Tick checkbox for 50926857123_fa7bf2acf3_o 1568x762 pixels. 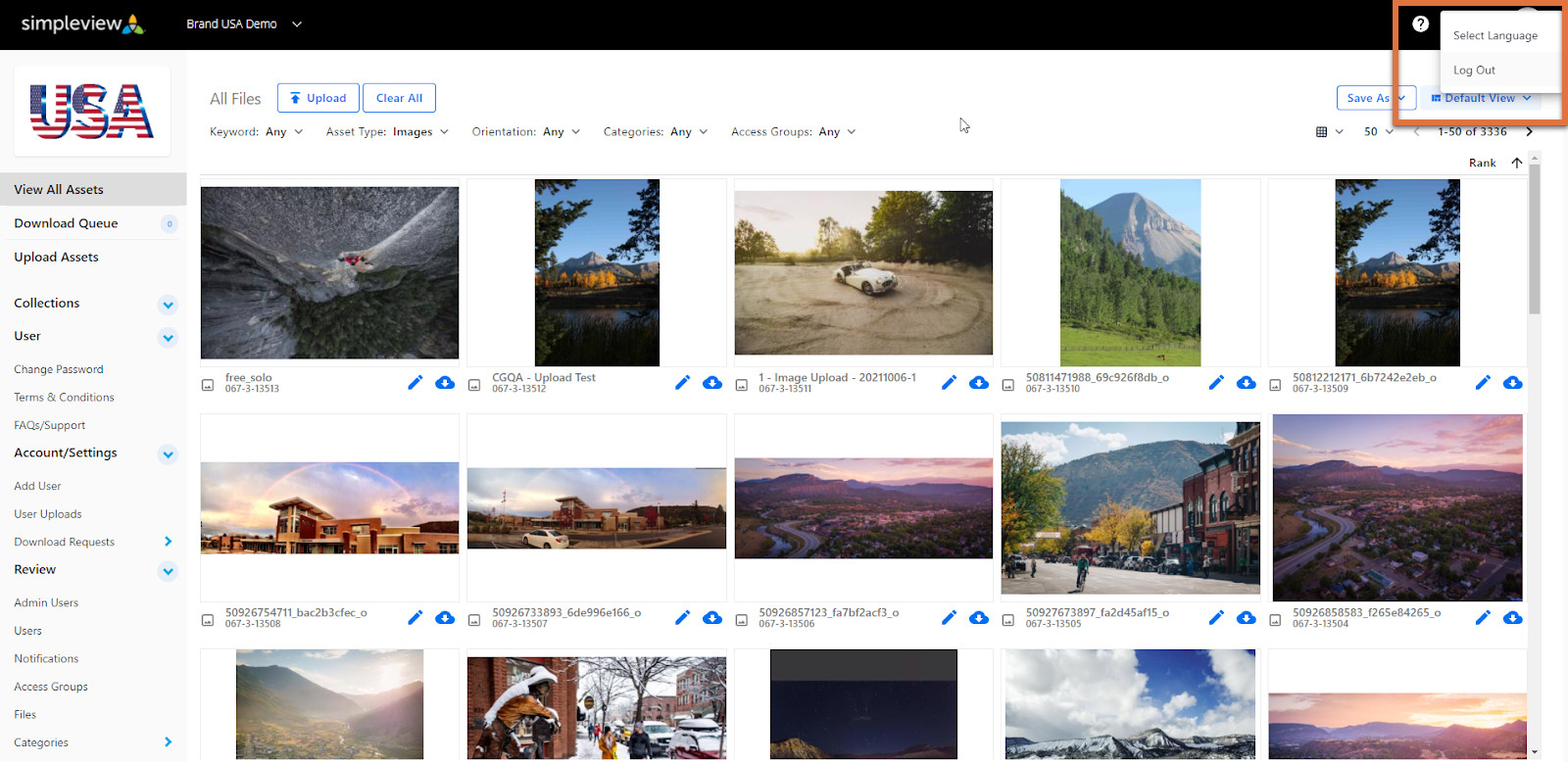pyautogui.click(x=742, y=620)
